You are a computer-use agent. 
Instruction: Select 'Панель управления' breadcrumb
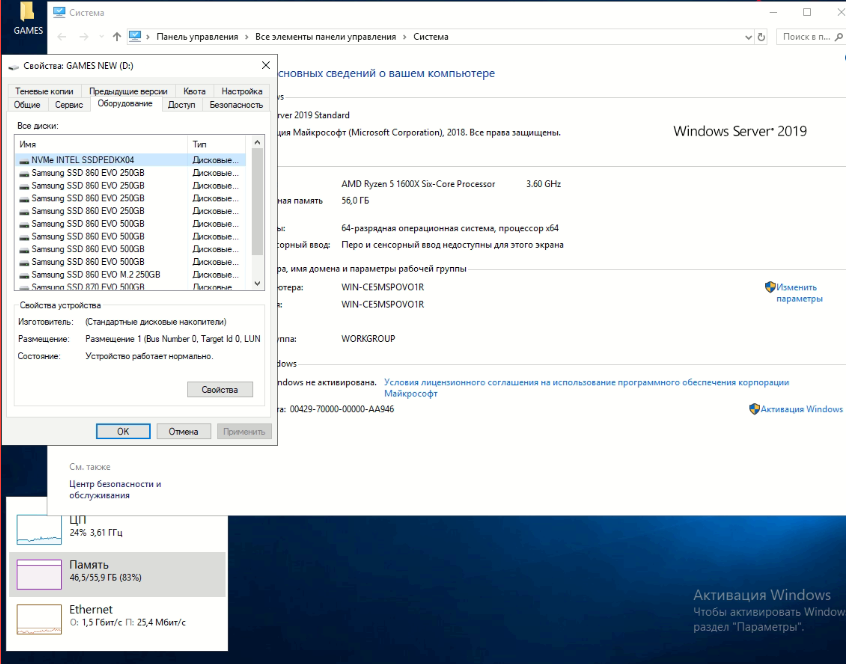(197, 37)
